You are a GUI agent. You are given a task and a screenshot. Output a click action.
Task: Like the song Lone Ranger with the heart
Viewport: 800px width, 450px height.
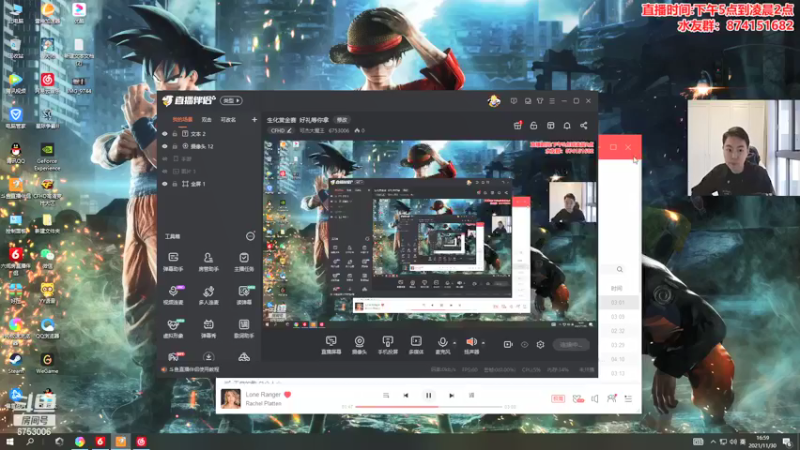click(287, 394)
